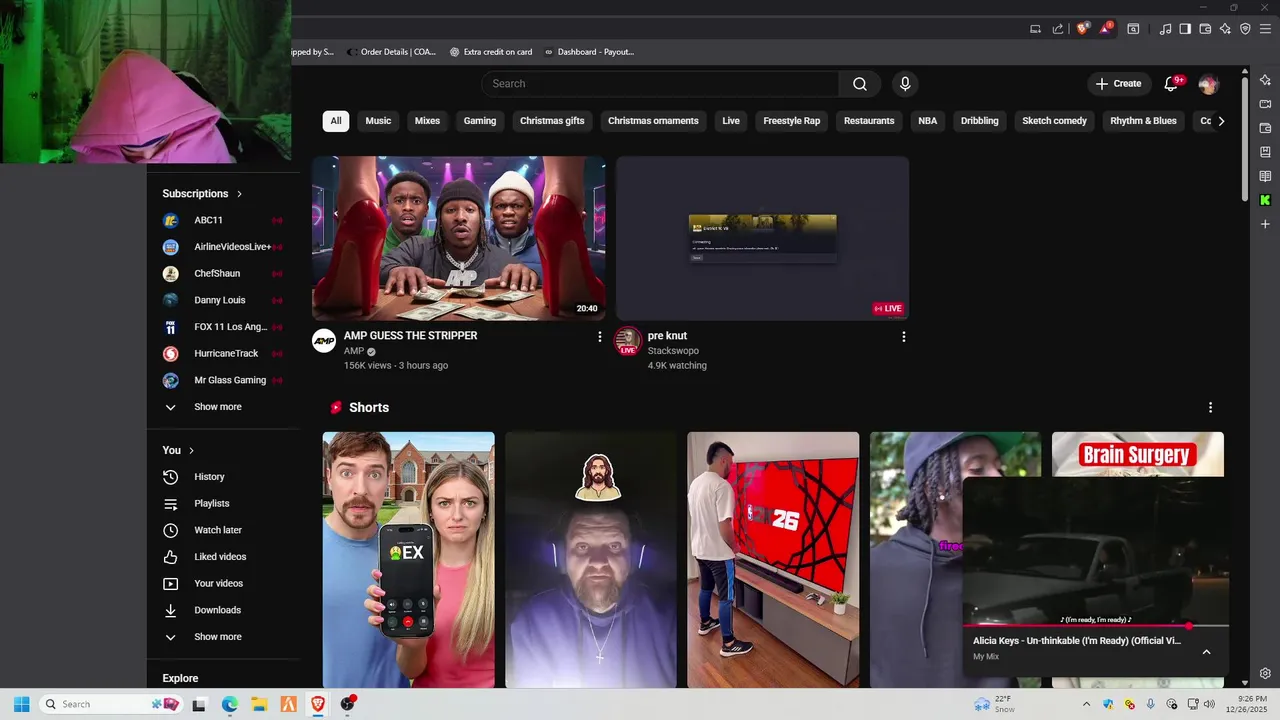
Task: Open Playlists in the sidebar
Action: click(212, 504)
